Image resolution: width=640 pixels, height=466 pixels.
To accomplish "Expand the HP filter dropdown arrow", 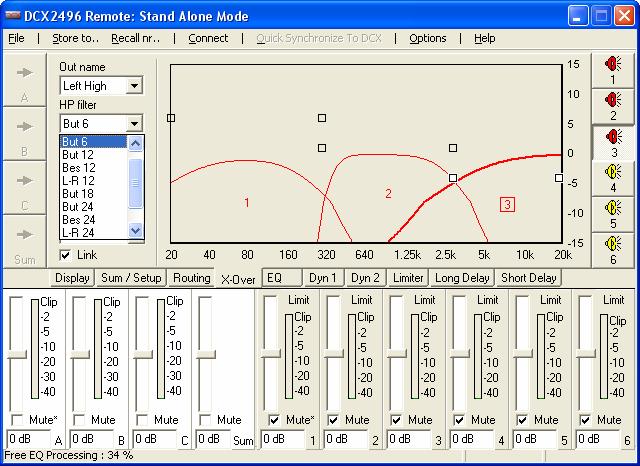I will pos(135,124).
